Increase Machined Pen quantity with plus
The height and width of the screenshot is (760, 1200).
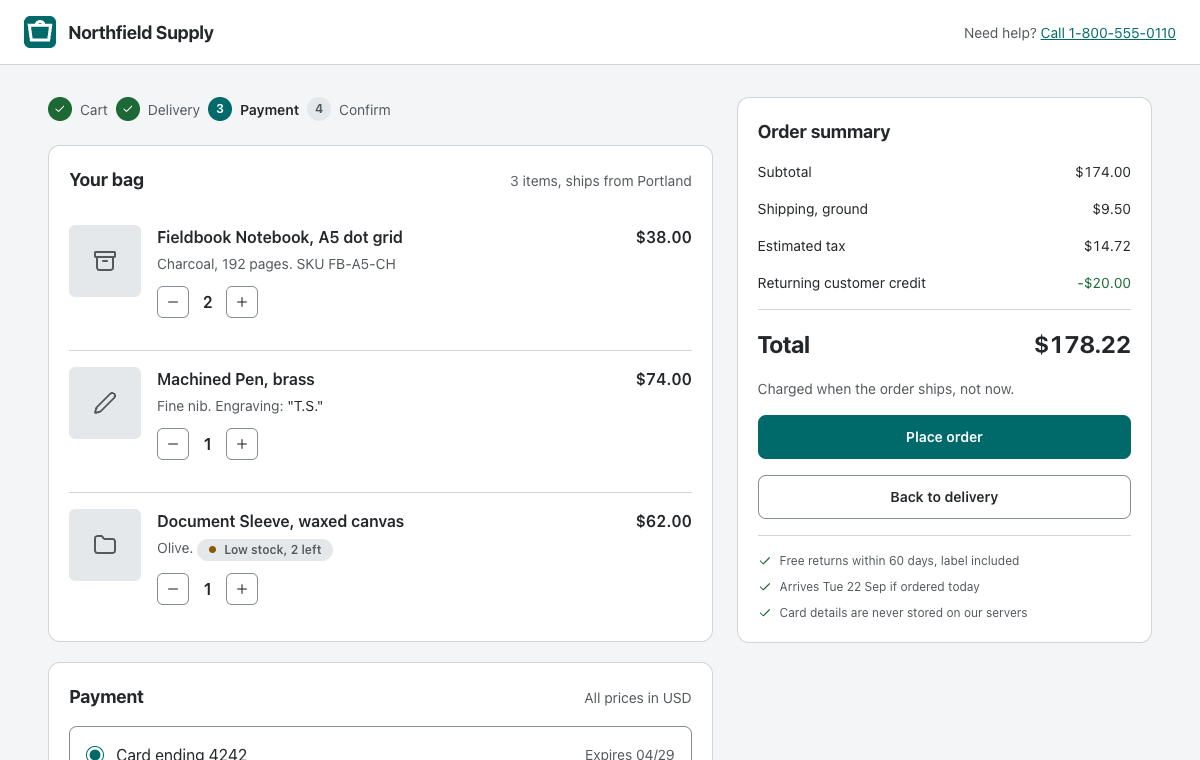coord(242,444)
